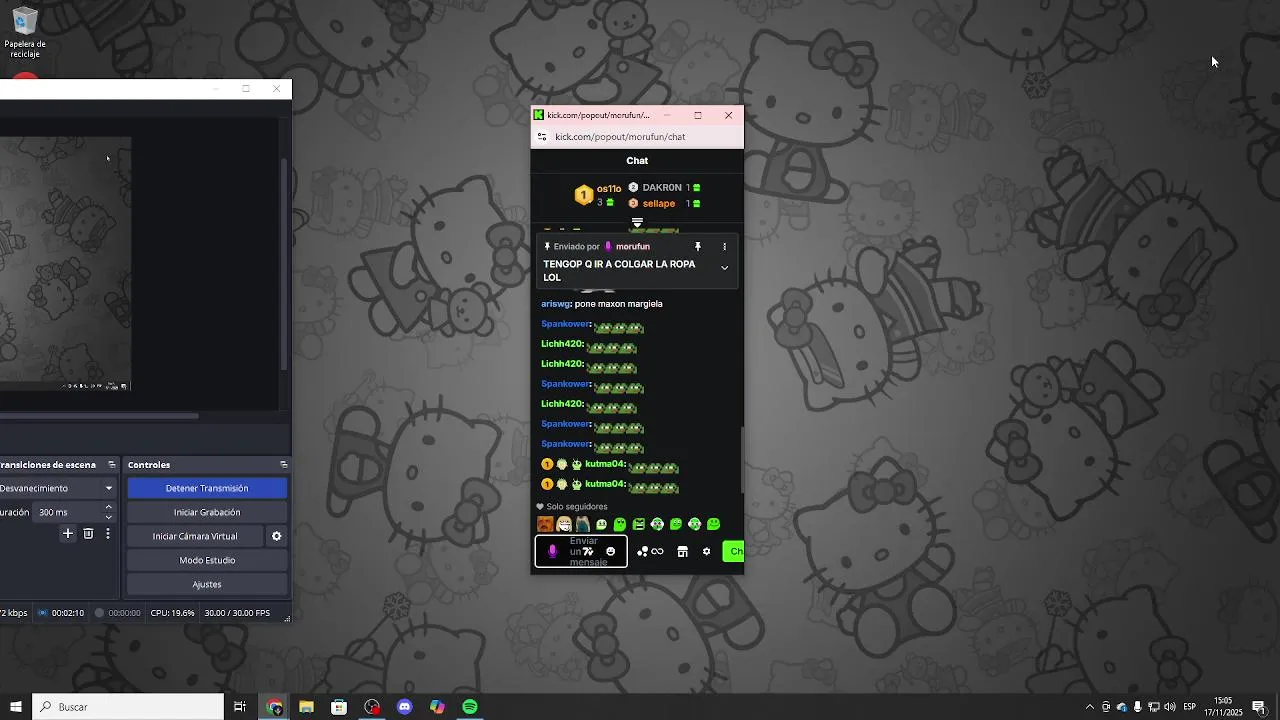Open site info icon in Kick address bar
The width and height of the screenshot is (1280, 720).
click(542, 137)
